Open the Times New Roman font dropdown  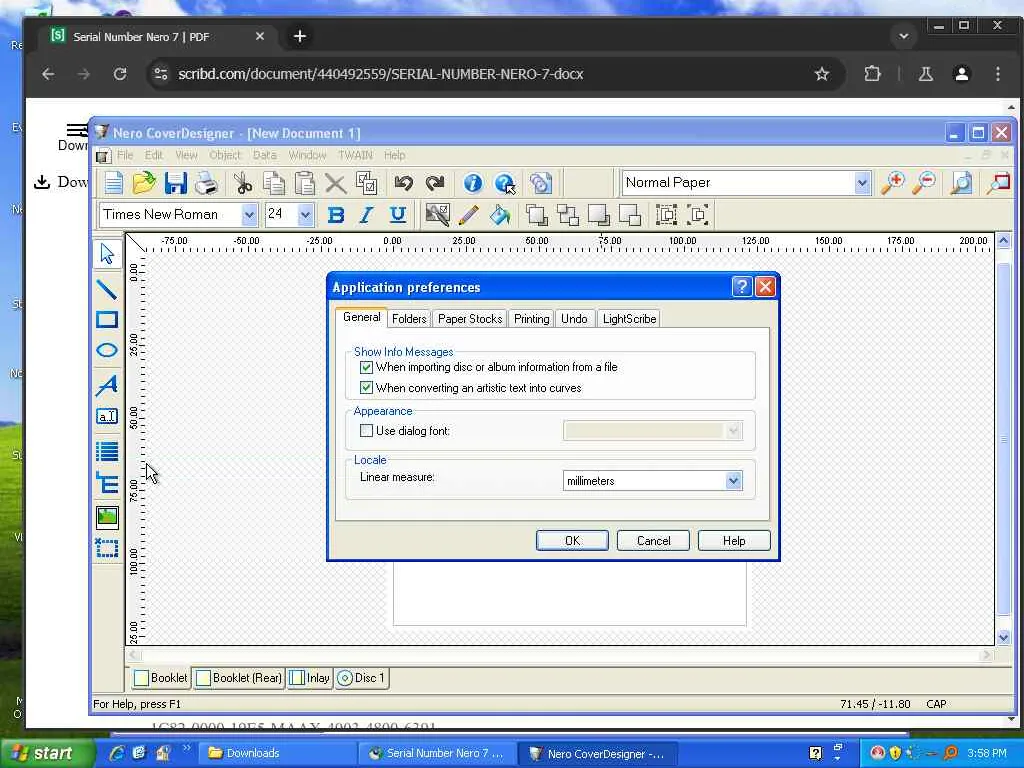pos(249,215)
